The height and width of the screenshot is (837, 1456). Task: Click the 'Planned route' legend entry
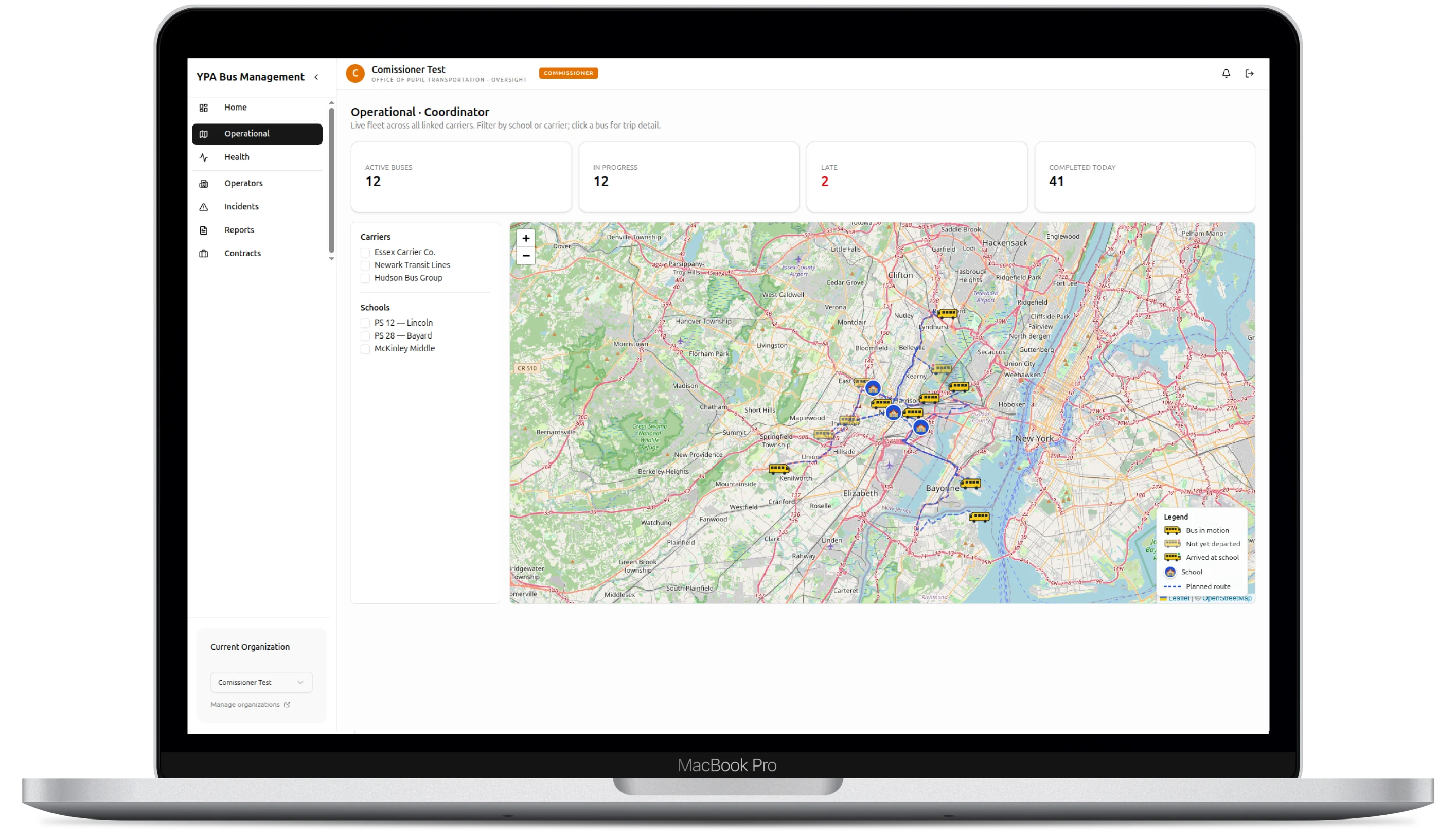click(1197, 586)
